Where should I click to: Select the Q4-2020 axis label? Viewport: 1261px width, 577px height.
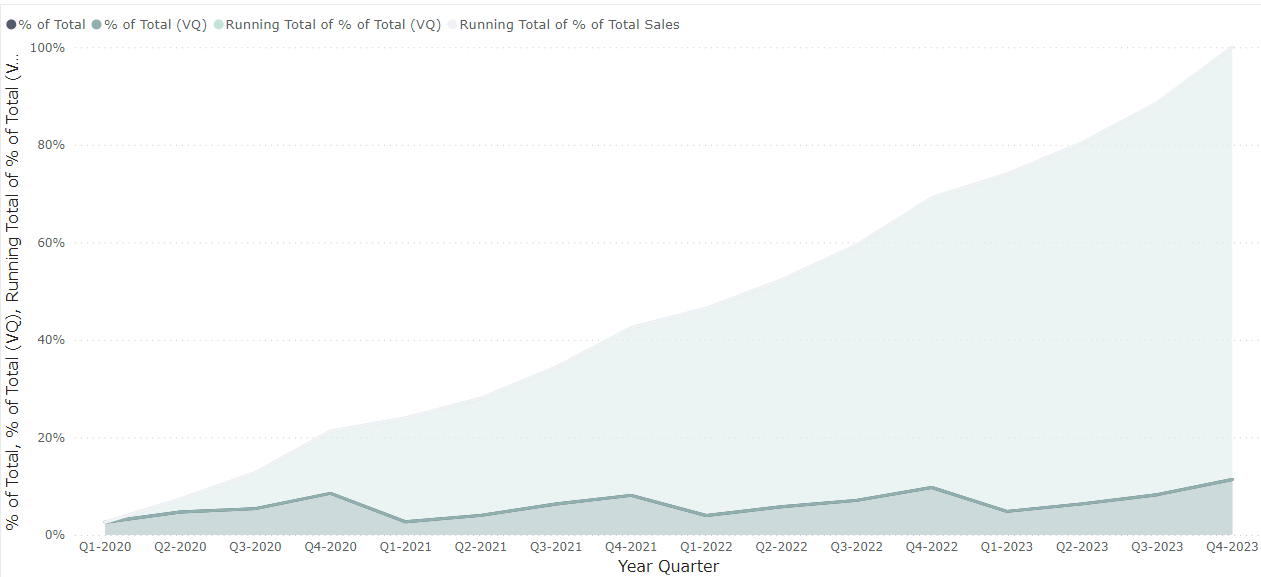pyautogui.click(x=329, y=548)
